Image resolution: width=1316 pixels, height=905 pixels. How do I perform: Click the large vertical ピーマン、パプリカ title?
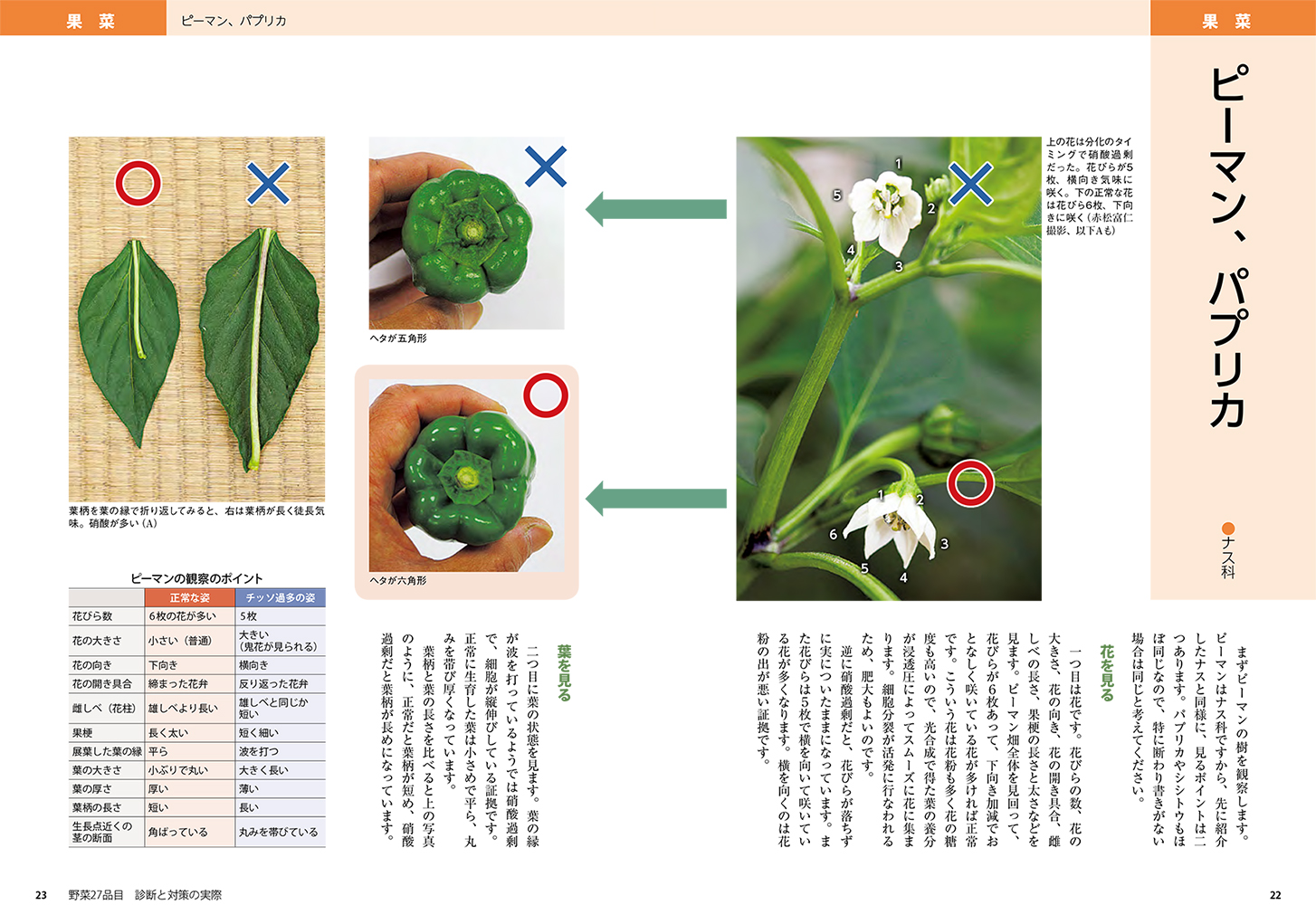tap(1228, 245)
